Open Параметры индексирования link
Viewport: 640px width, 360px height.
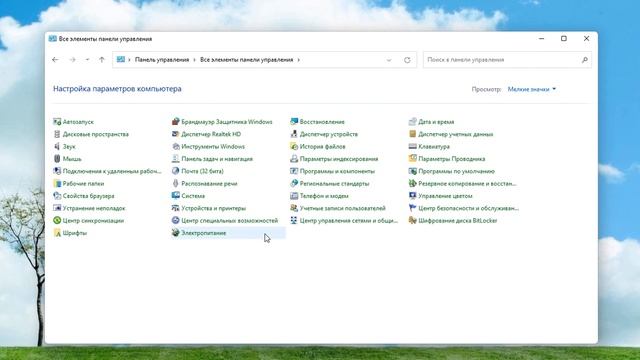coord(339,159)
